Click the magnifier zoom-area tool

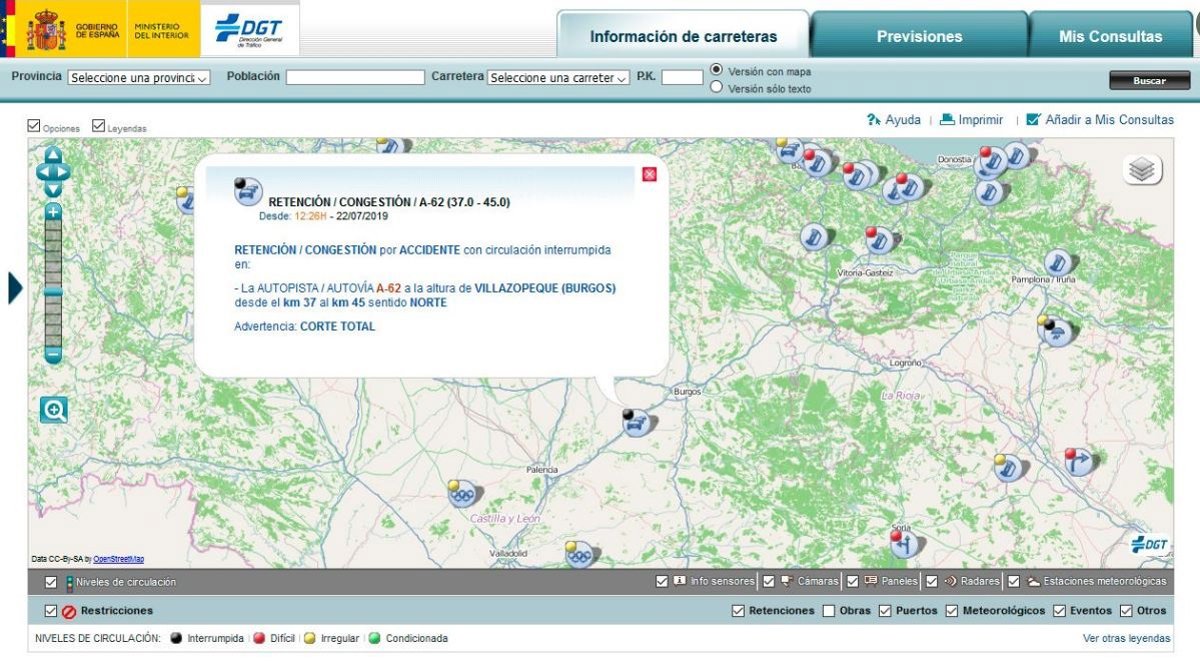54,409
